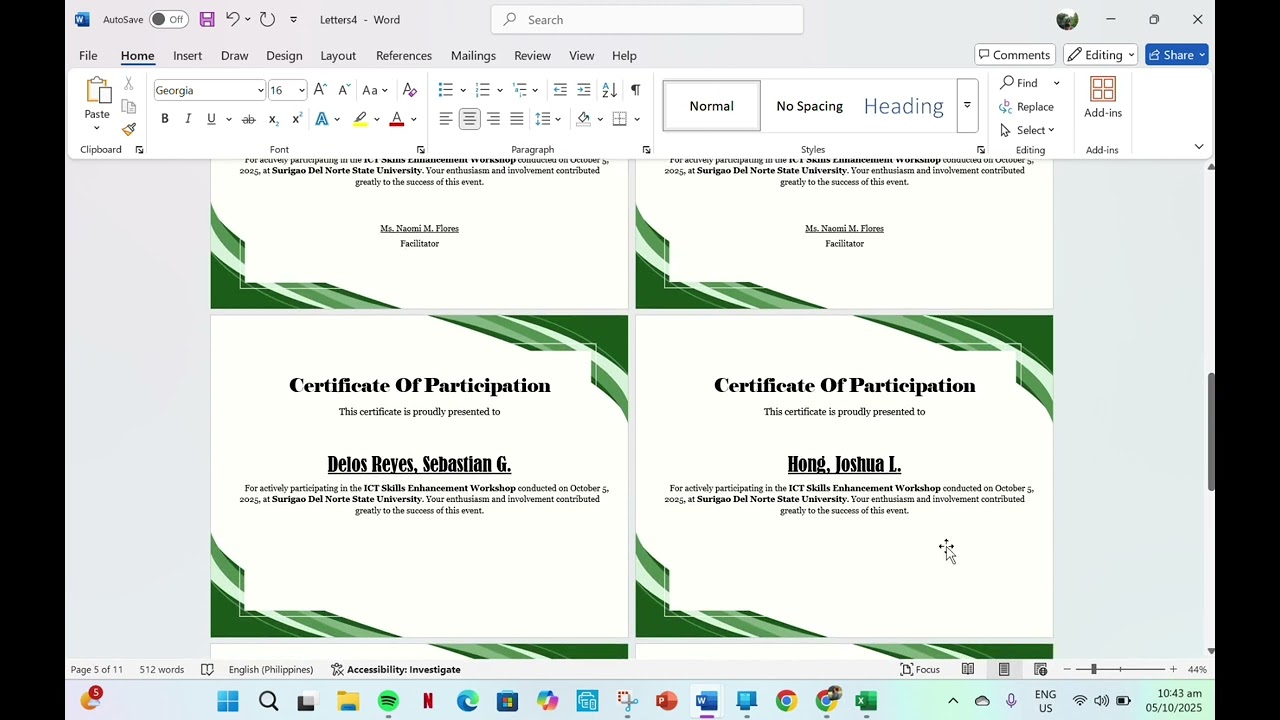Apply subscript formatting

click(273, 119)
